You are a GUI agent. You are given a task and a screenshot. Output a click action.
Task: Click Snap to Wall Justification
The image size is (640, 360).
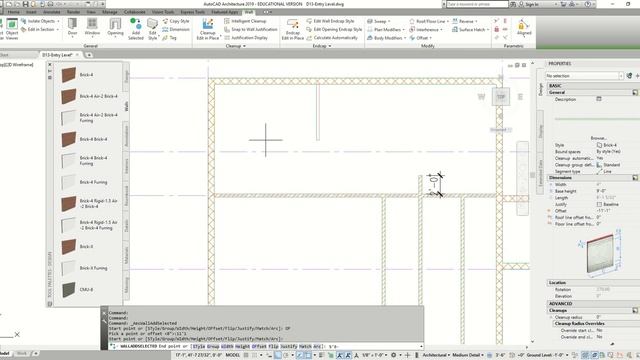tap(251, 29)
